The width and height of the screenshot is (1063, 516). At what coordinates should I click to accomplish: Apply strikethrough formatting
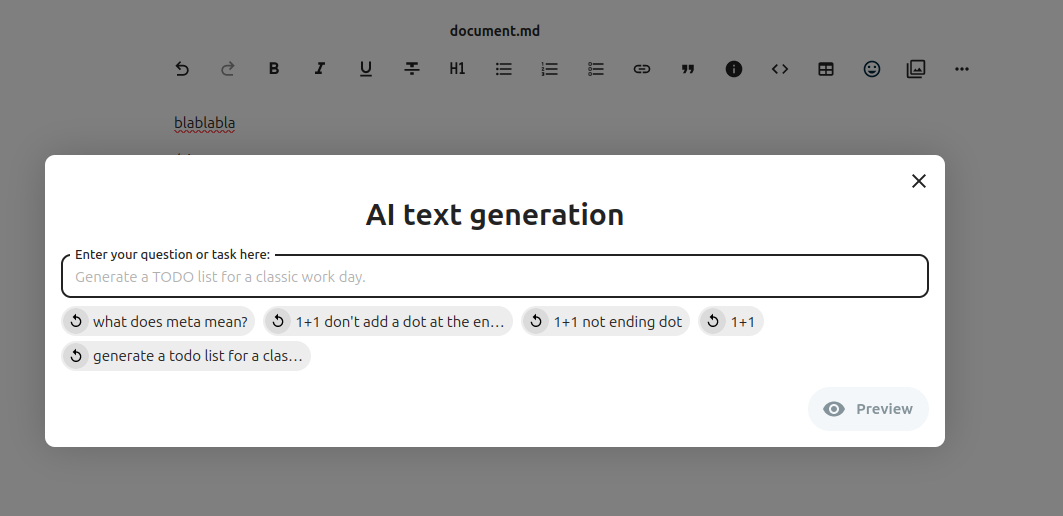(412, 69)
